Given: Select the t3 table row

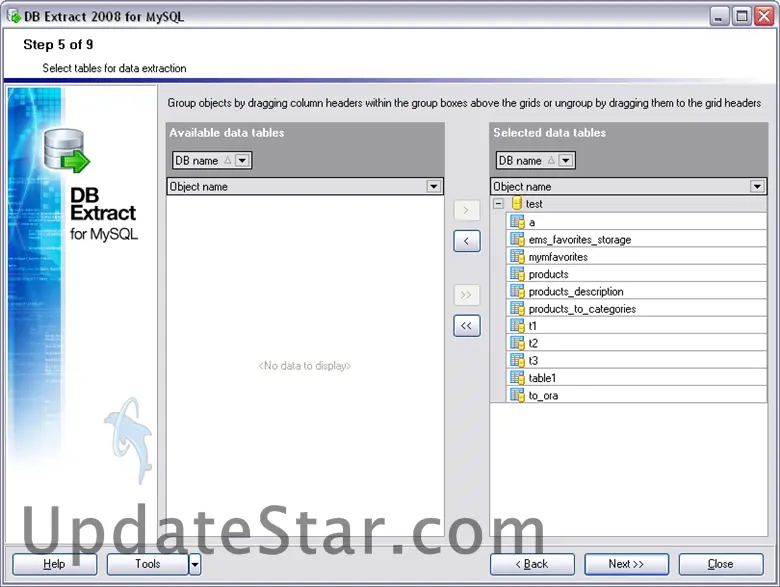Looking at the screenshot, I should pos(636,361).
